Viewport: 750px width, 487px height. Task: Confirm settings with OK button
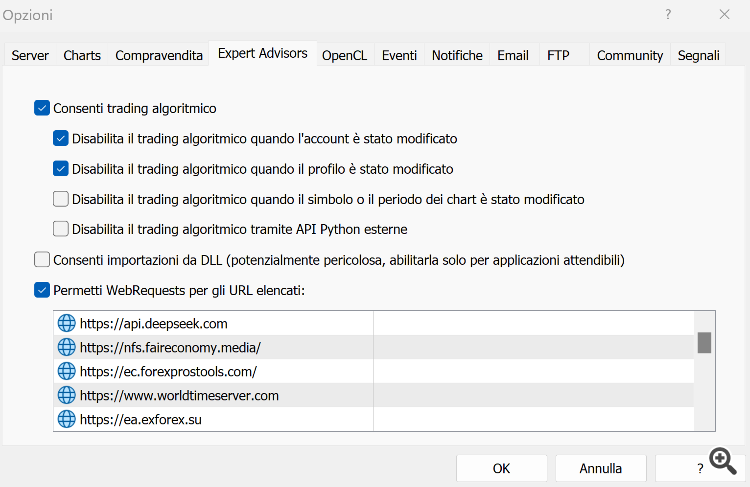pos(502,468)
